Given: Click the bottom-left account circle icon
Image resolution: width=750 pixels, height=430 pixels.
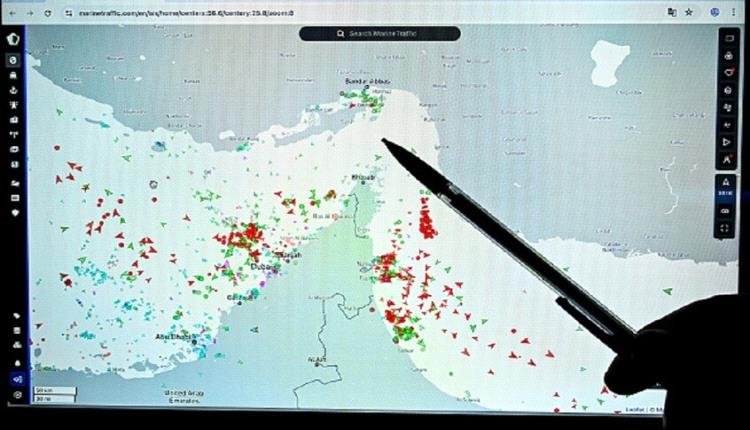Looking at the screenshot, I should (x=16, y=396).
